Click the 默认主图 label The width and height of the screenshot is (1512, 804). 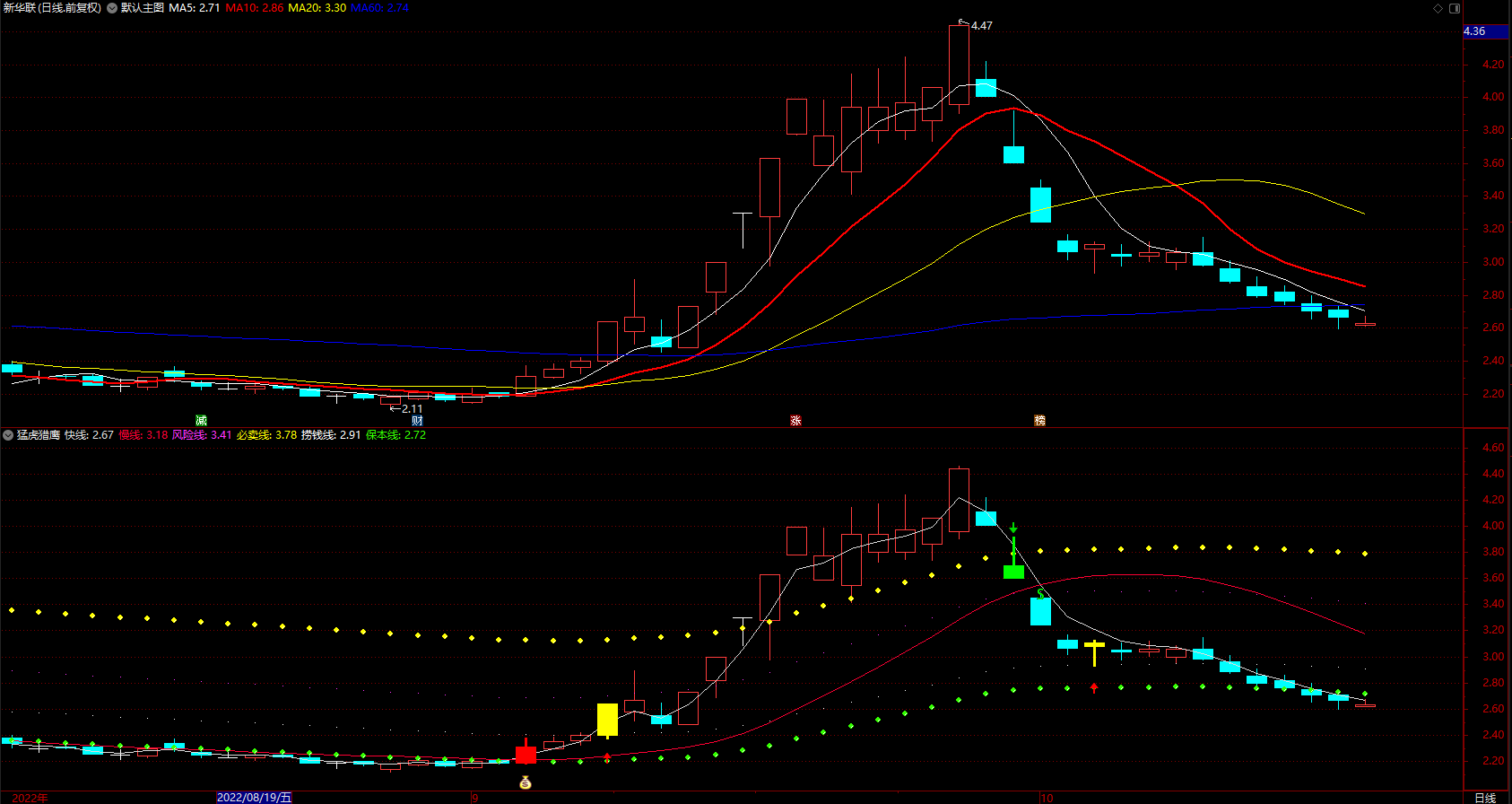(x=143, y=8)
